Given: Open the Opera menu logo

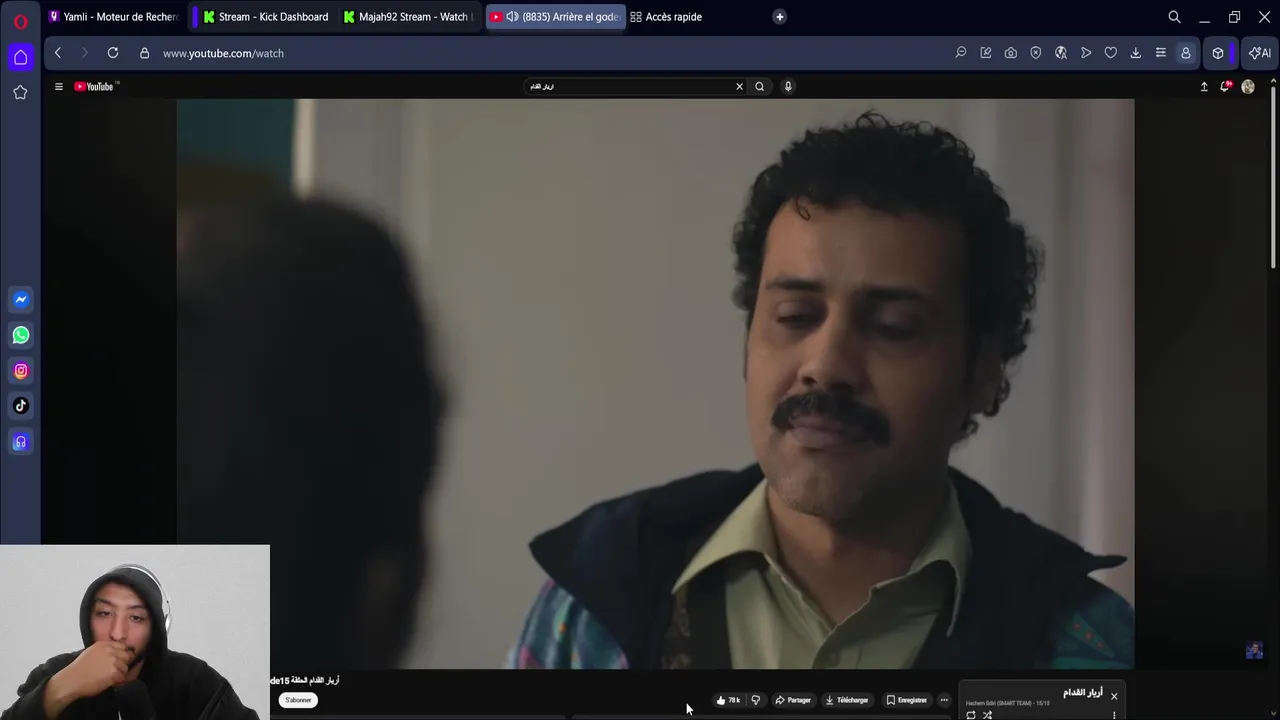Looking at the screenshot, I should [x=20, y=20].
